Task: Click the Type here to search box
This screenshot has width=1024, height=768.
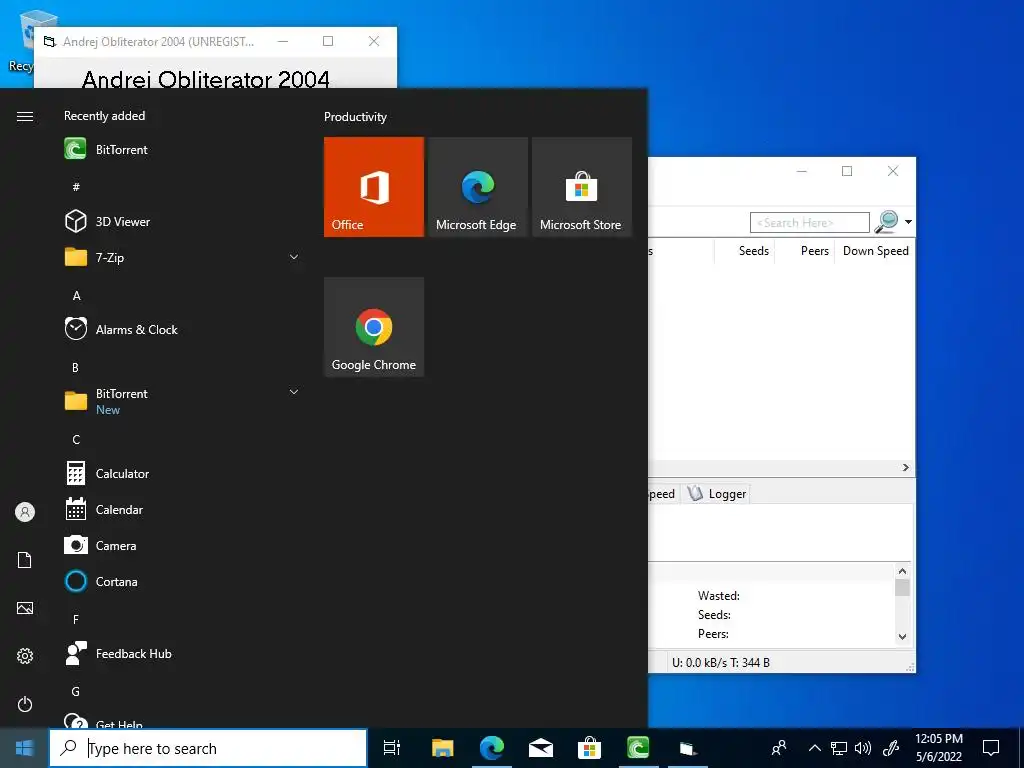Action: [x=209, y=748]
